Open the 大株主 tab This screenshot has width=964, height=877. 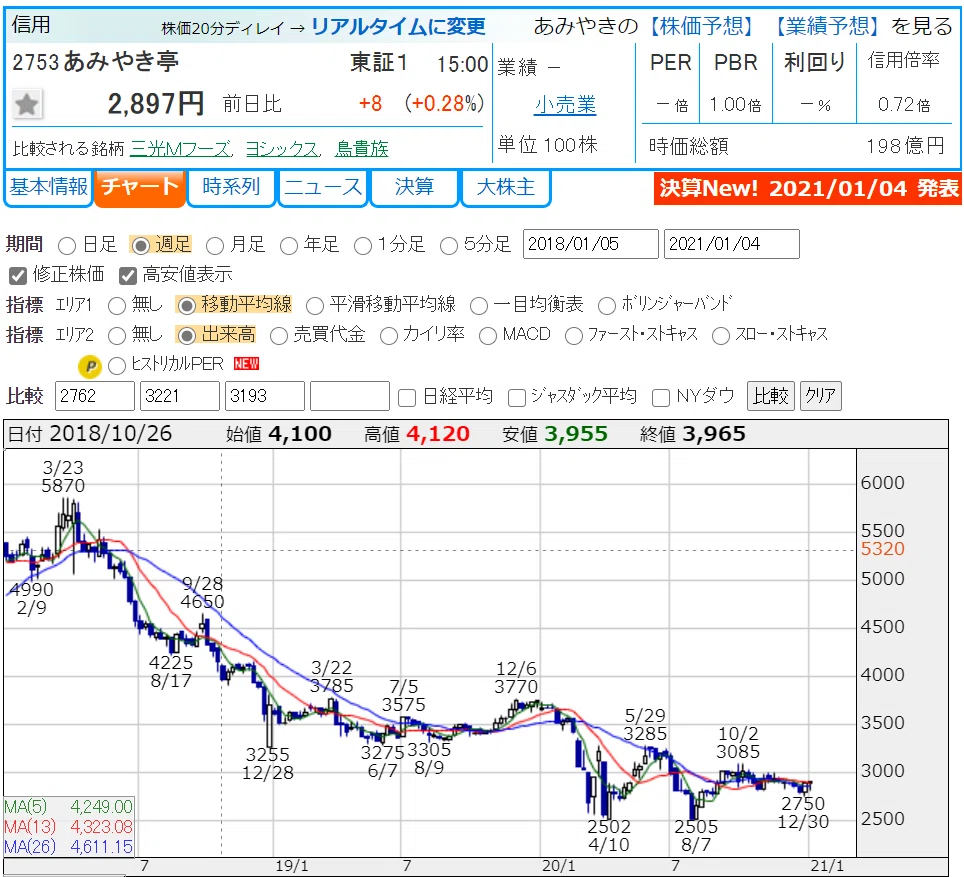point(505,188)
